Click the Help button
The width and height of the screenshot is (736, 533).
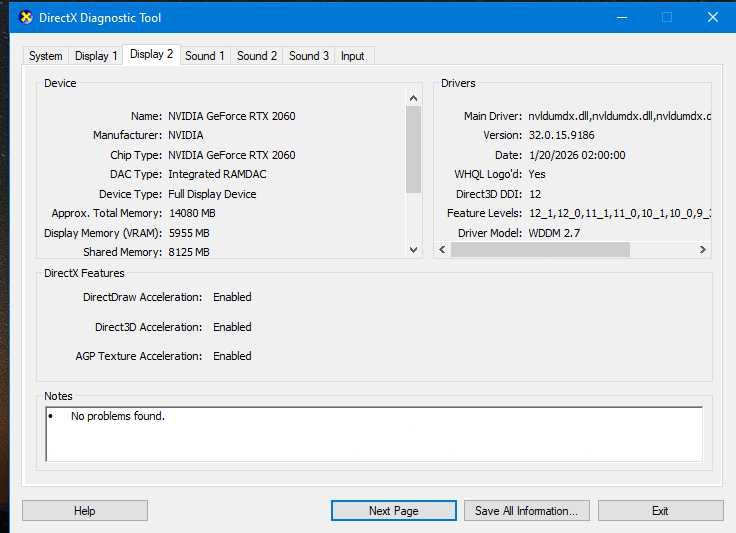85,510
